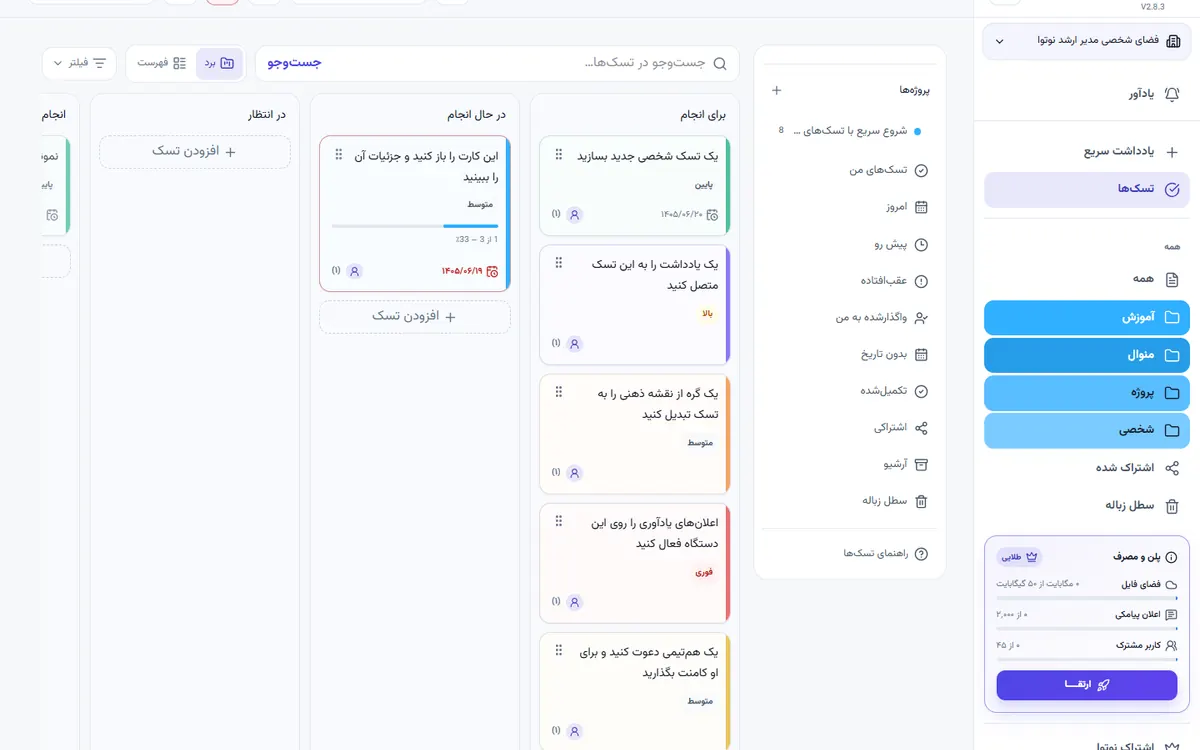The height and width of the screenshot is (750, 1200).
Task: Click drag handle on یک یادداشت card
Action: (558, 263)
